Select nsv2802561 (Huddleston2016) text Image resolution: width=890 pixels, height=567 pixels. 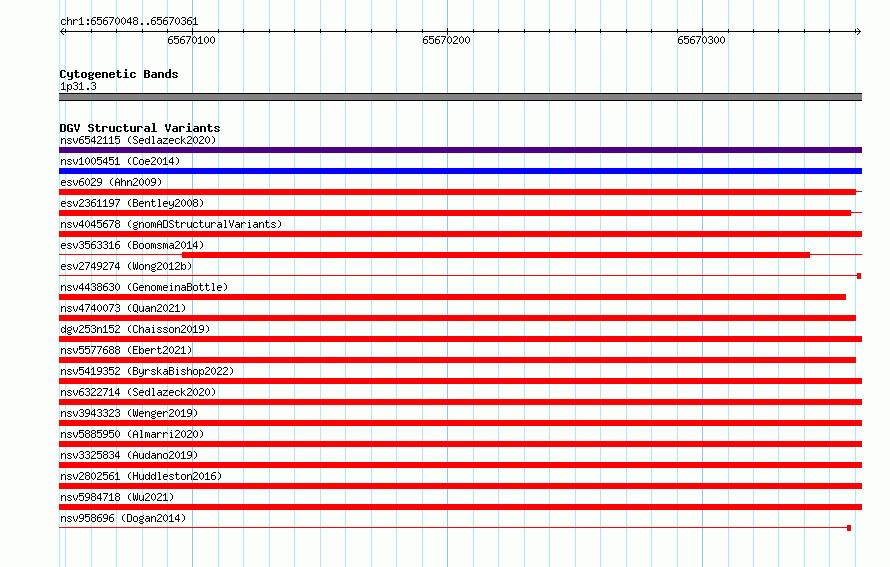point(141,476)
